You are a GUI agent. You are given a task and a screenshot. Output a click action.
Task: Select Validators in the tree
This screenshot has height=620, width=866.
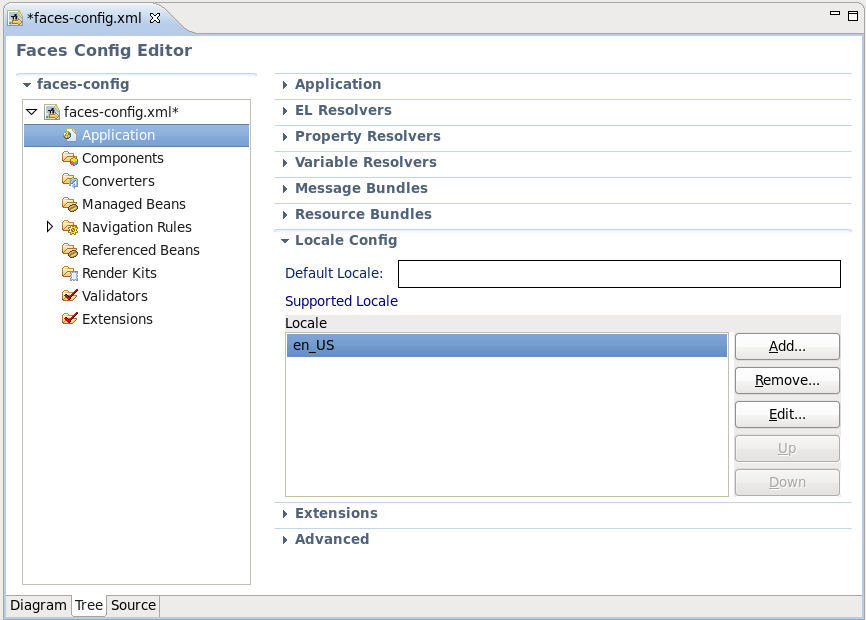tap(115, 296)
